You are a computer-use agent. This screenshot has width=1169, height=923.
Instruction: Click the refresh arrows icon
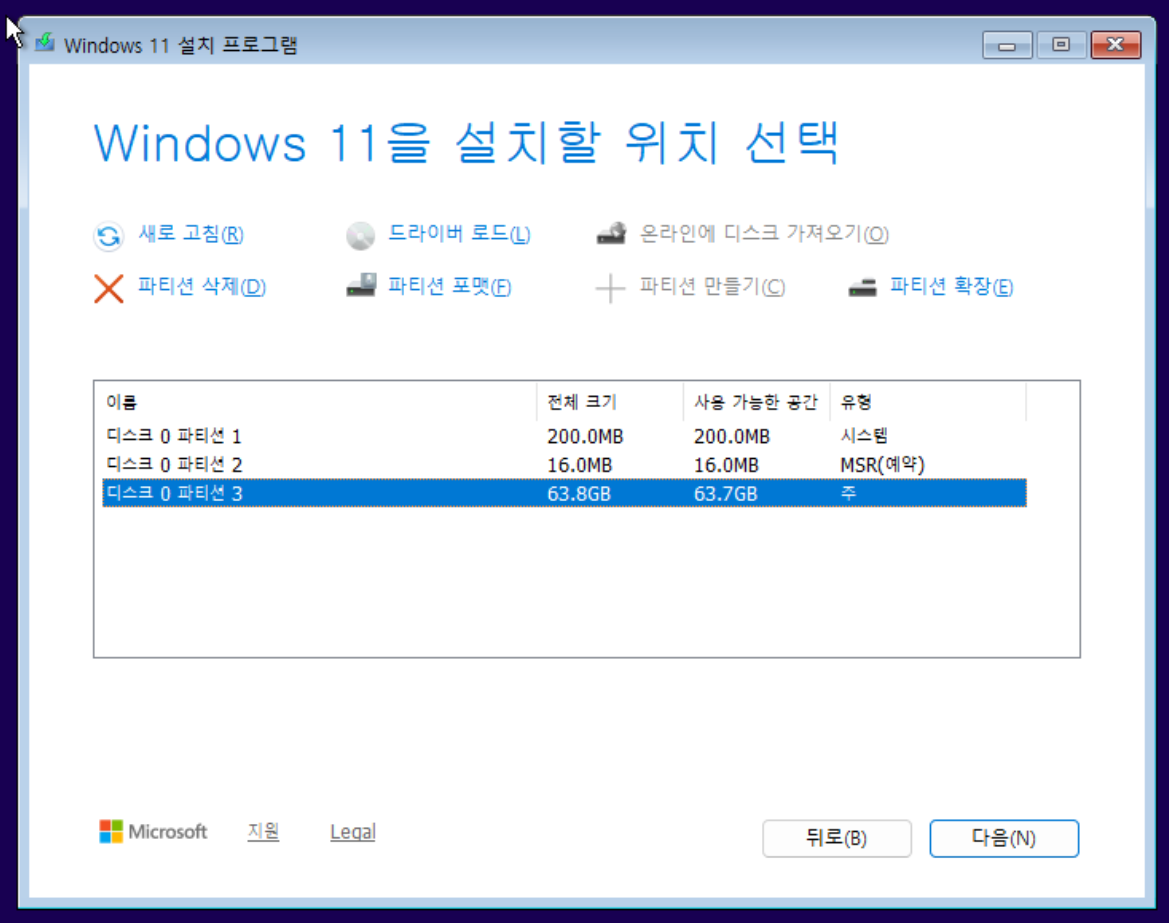click(109, 236)
